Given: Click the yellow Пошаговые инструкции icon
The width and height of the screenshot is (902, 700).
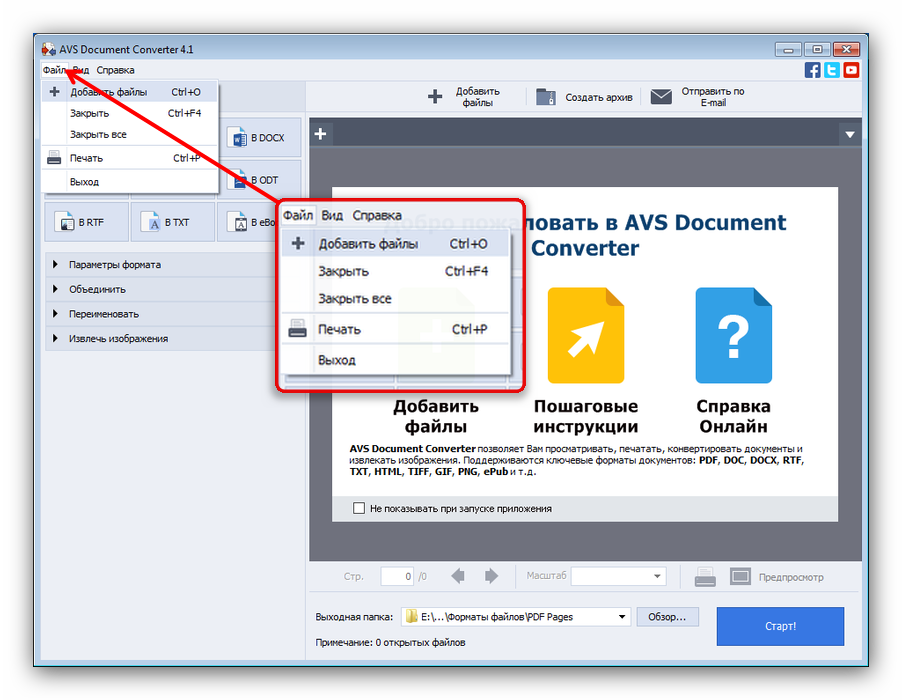Looking at the screenshot, I should click(586, 336).
